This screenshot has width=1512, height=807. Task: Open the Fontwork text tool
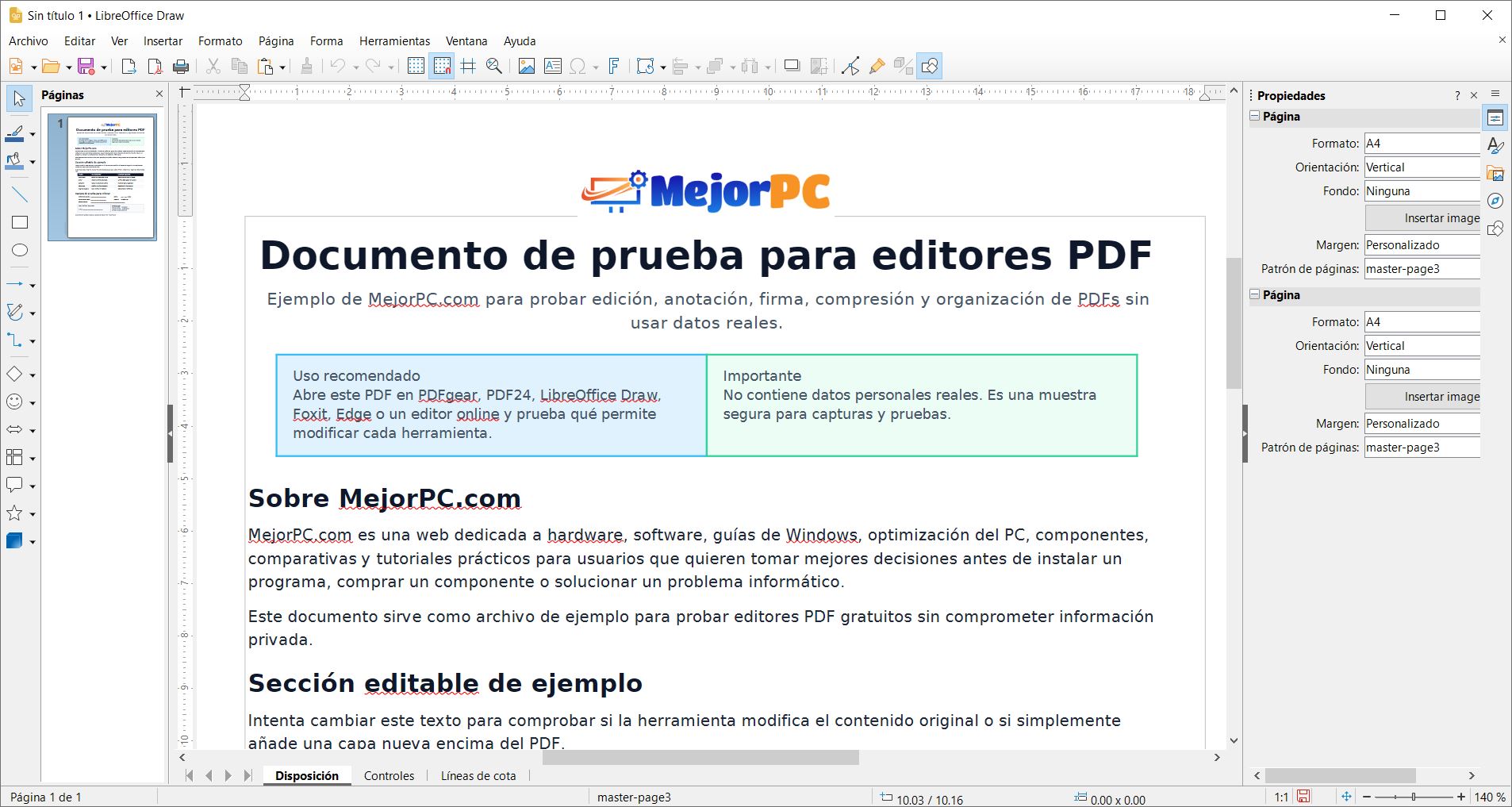tap(613, 67)
